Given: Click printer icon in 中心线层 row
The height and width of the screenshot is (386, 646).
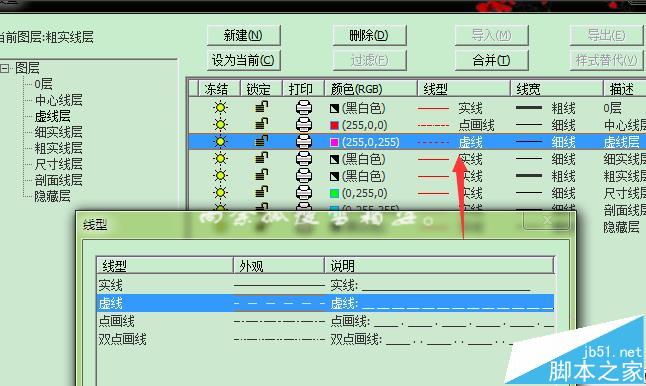Looking at the screenshot, I should coord(304,124).
